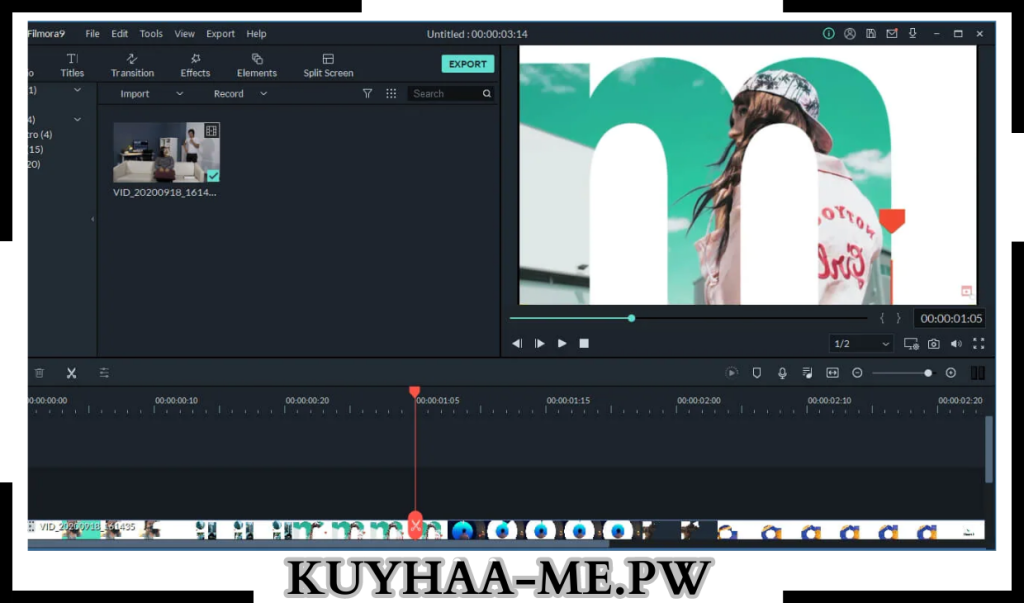Split the clip with scissors icon
Viewport: 1024px width, 603px height.
(x=71, y=373)
